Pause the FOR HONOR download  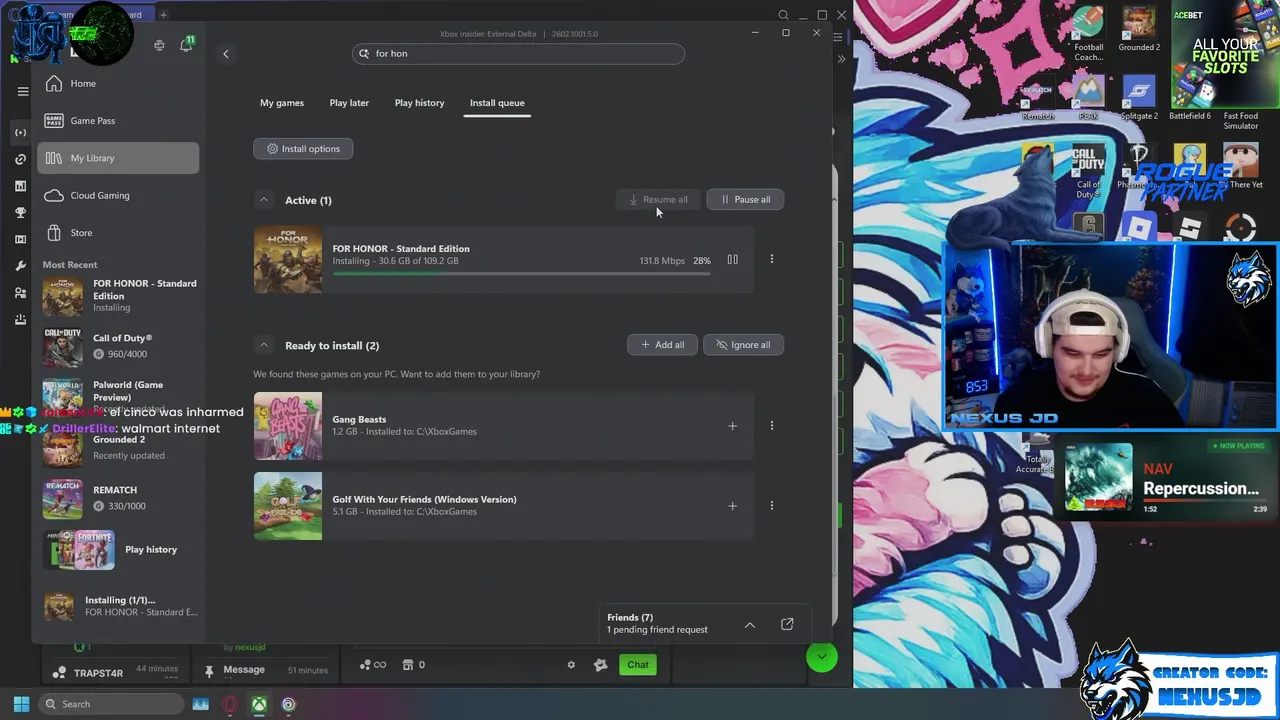tap(732, 260)
